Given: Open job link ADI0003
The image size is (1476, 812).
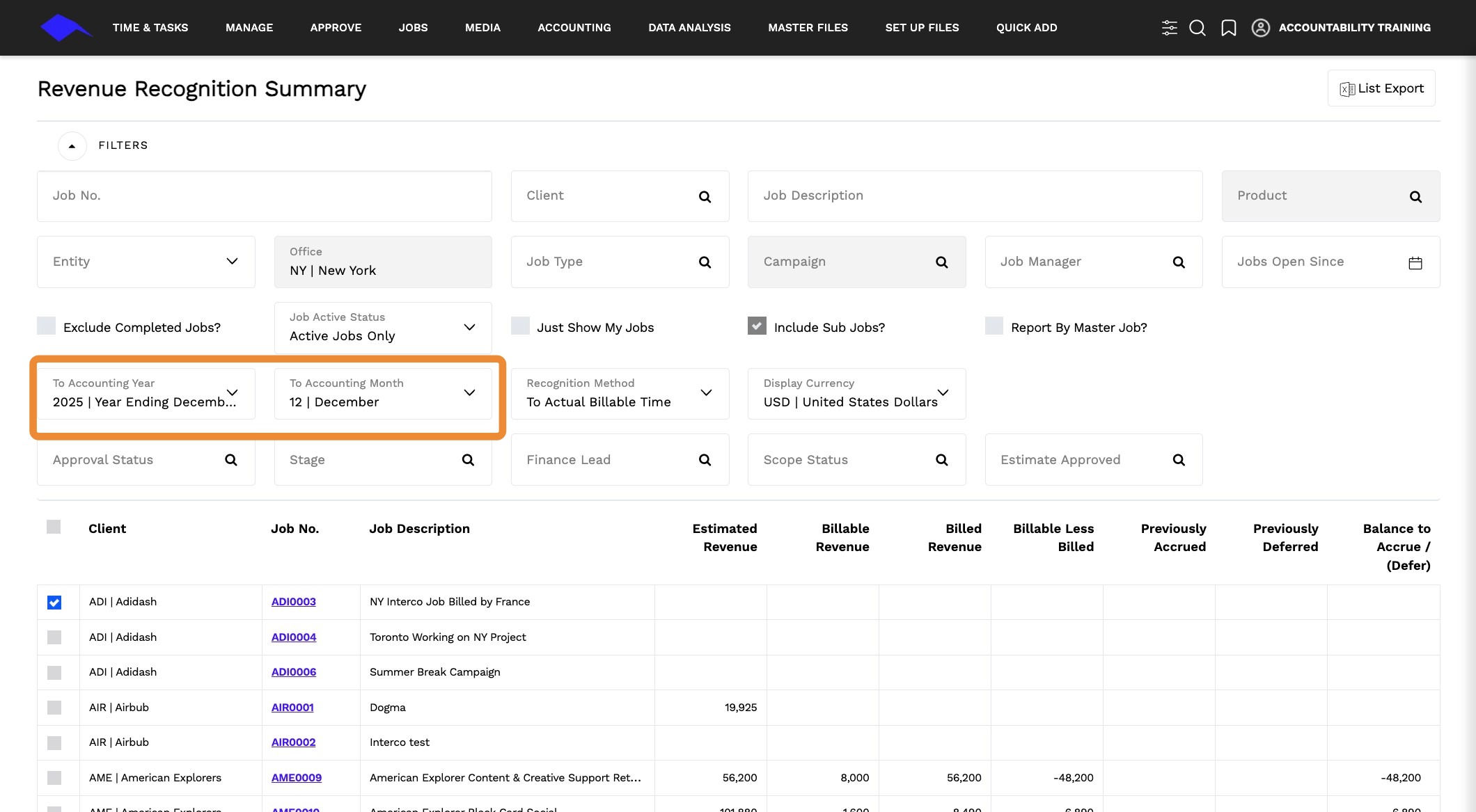Looking at the screenshot, I should coord(294,602).
